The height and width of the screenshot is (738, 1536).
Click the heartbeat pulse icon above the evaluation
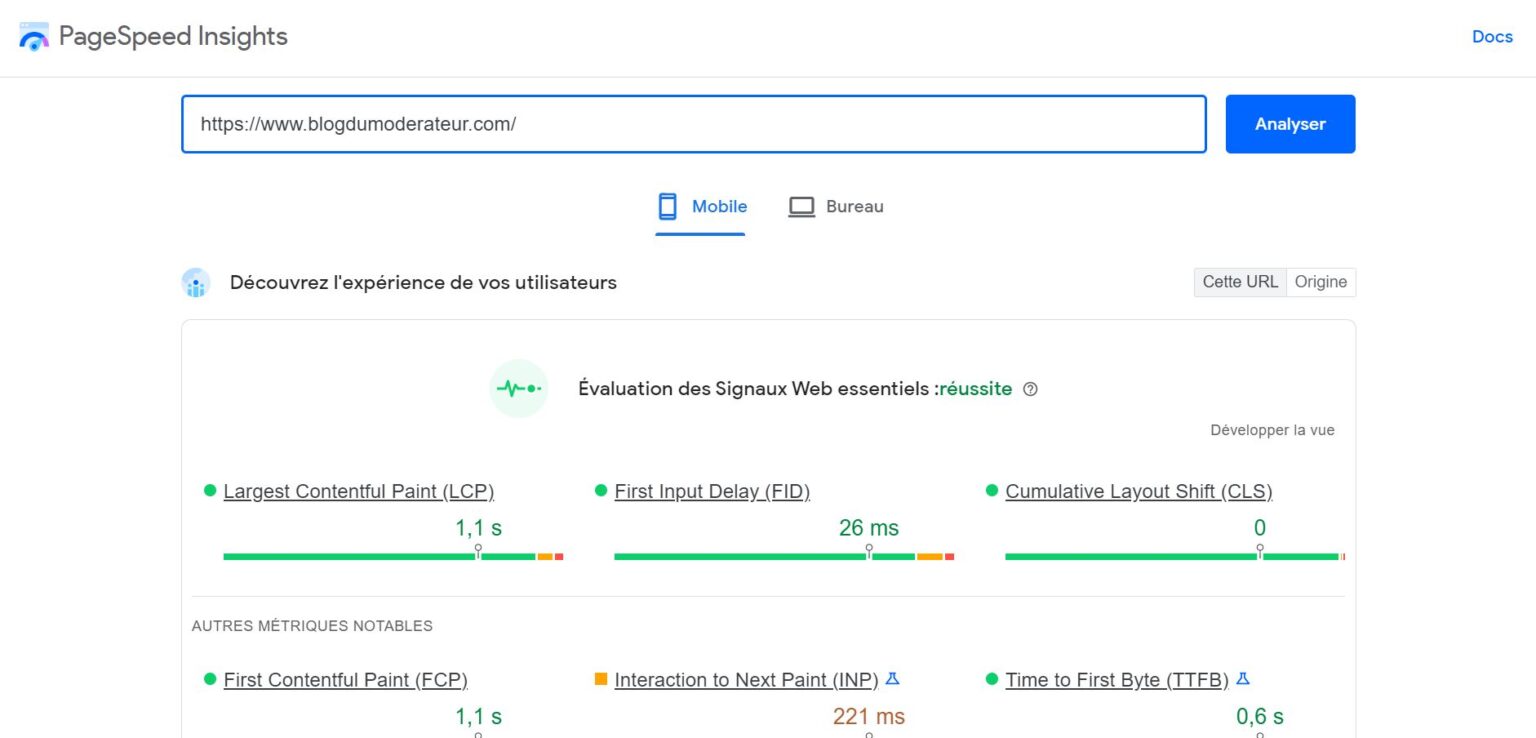(519, 388)
